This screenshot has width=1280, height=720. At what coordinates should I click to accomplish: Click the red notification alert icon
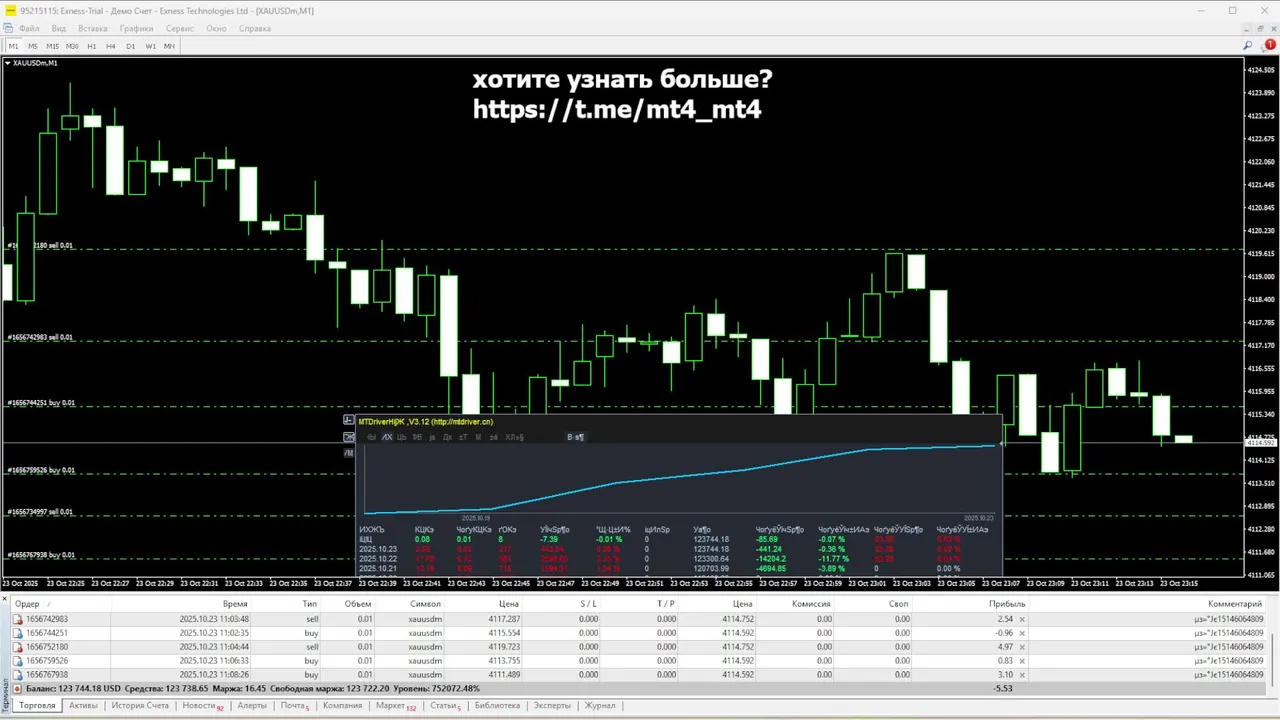pyautogui.click(x=1271, y=45)
